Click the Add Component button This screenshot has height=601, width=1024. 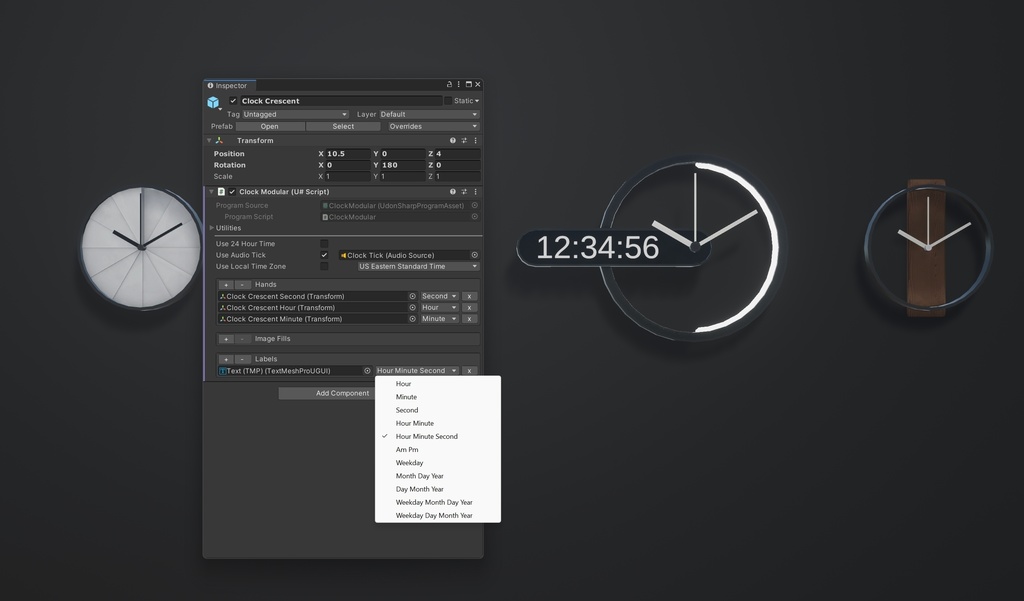point(327,393)
